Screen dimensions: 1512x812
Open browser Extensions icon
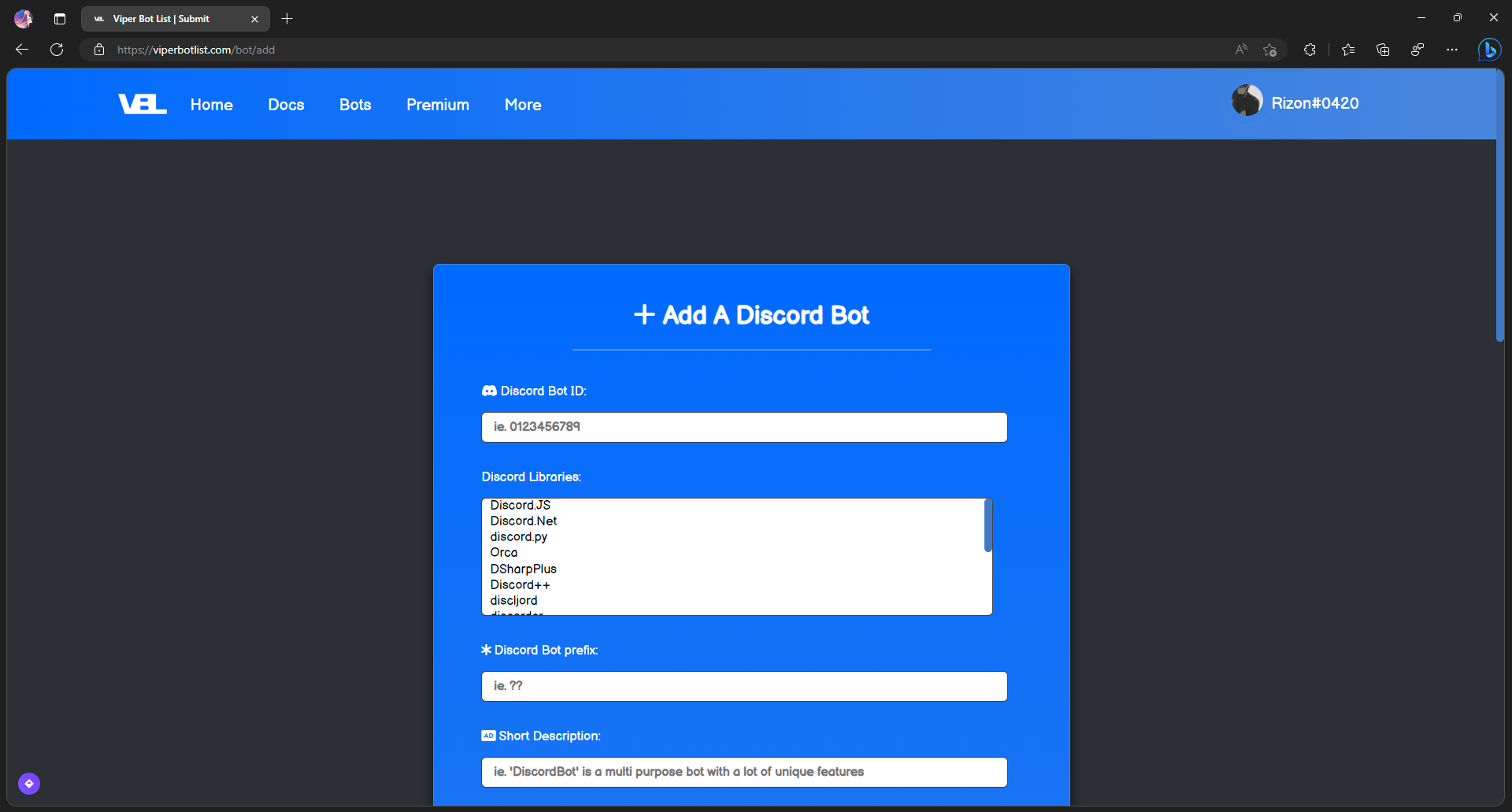coord(1310,50)
